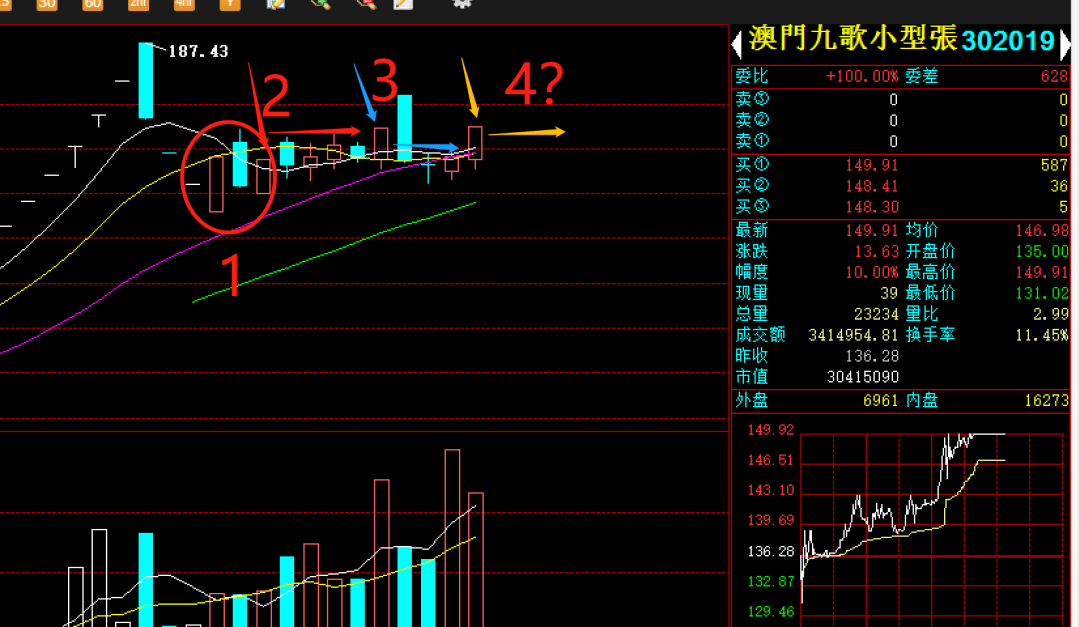
Task: Click the latest red candlestick on the K-line chart
Action: tap(475, 143)
